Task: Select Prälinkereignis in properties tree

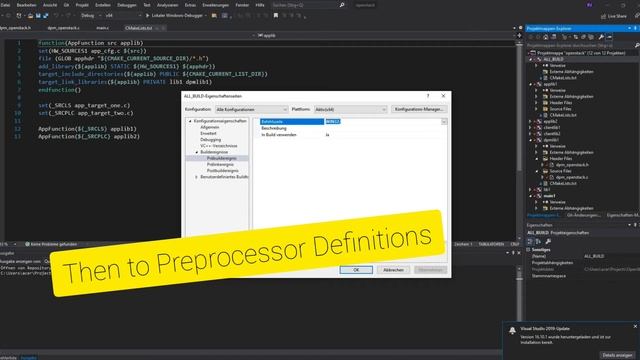Action: point(220,164)
